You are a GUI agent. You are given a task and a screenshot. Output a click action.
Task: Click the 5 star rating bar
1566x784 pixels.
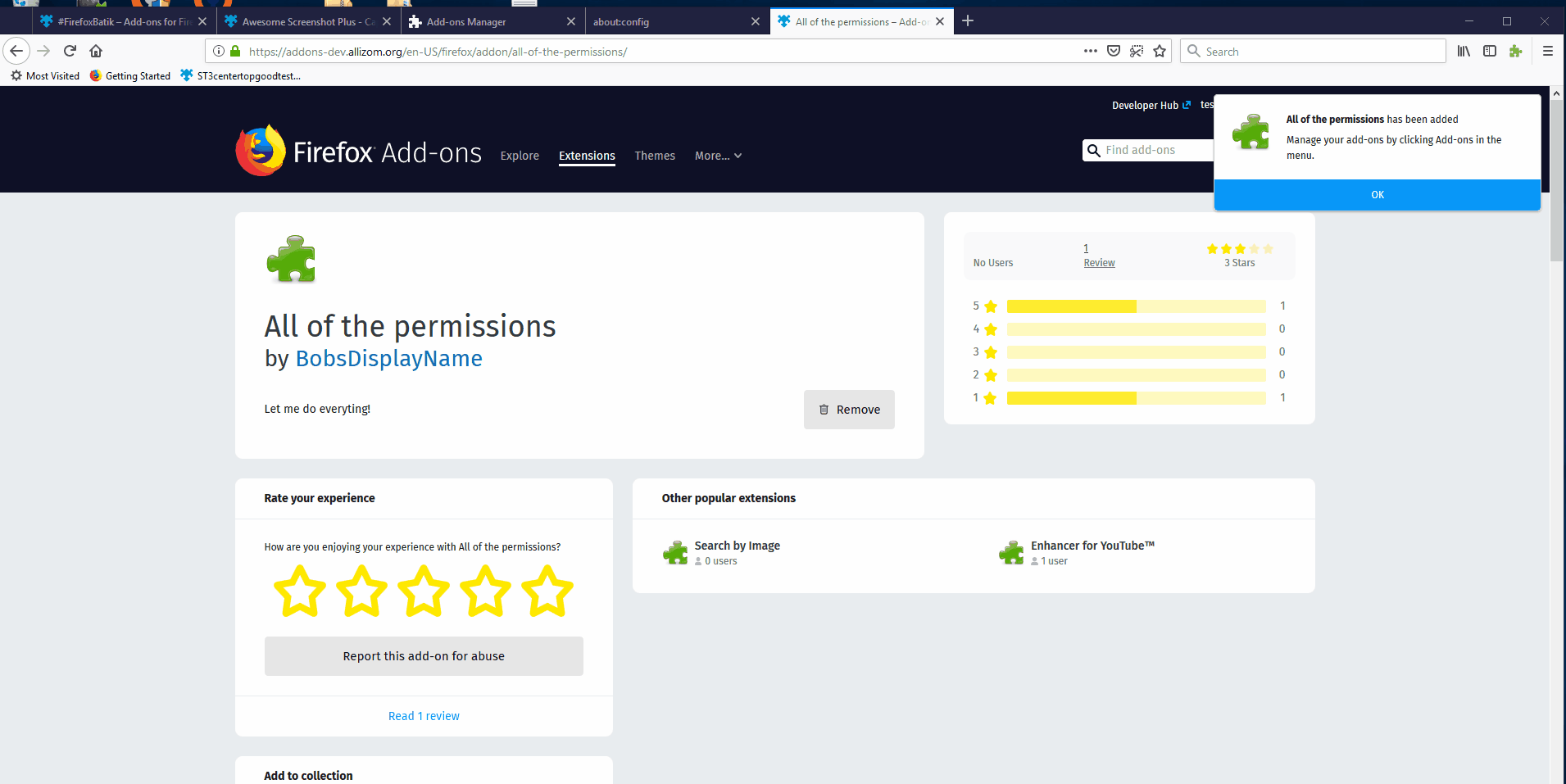point(1136,306)
